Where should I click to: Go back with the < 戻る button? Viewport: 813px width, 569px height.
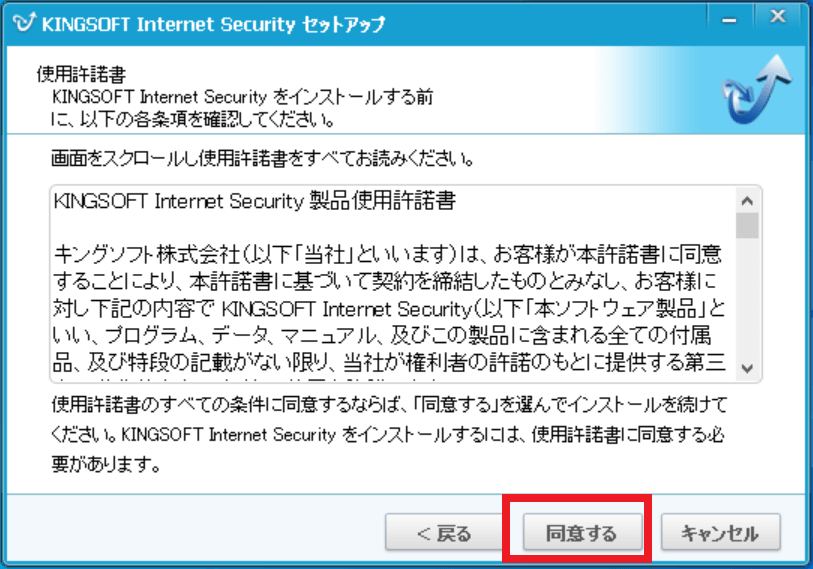(443, 532)
